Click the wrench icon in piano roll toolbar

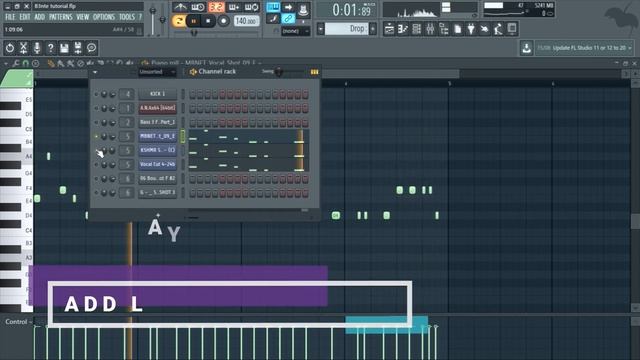(x=16, y=63)
